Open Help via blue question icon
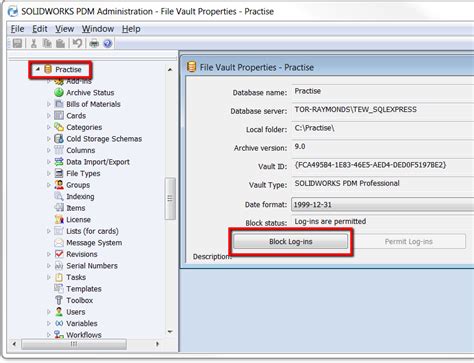Image resolution: width=474 pixels, height=363 pixels. [108, 43]
